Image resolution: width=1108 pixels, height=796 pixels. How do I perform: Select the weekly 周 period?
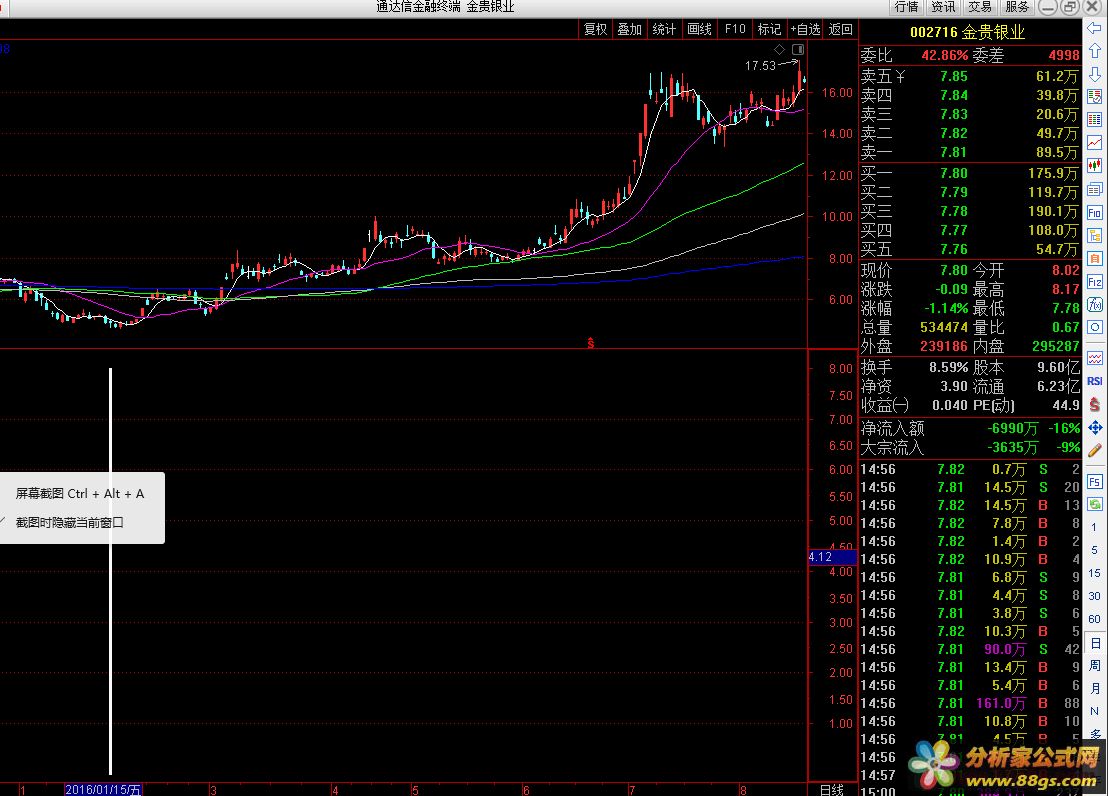pos(1095,665)
